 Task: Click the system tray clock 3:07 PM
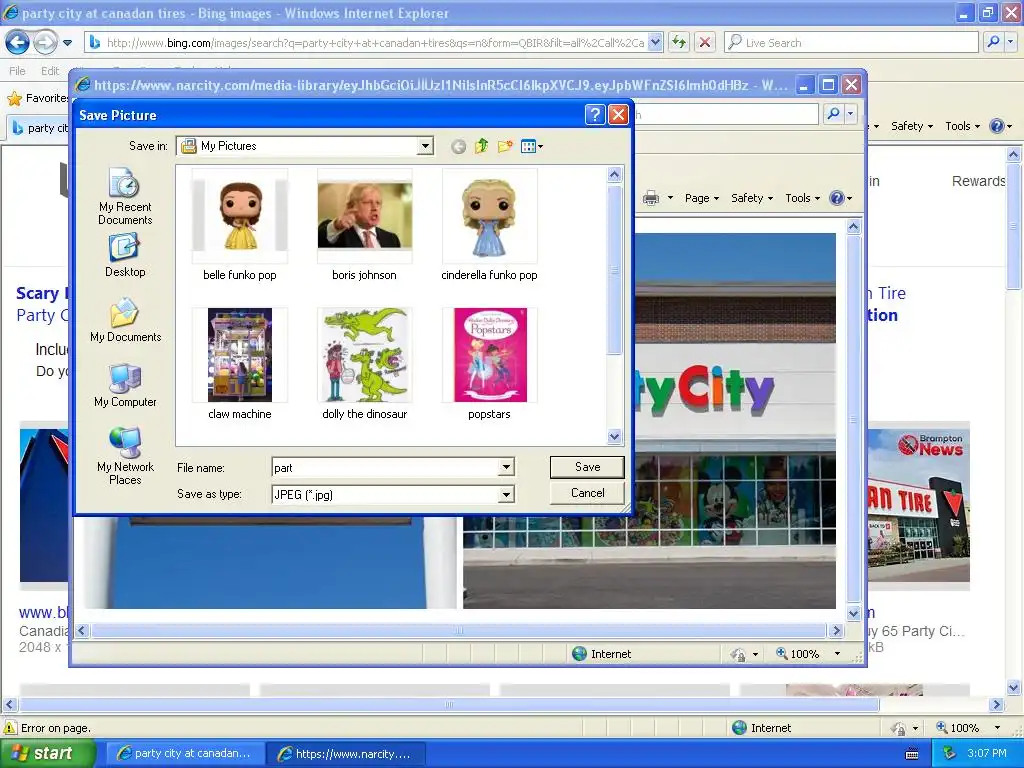click(x=987, y=753)
